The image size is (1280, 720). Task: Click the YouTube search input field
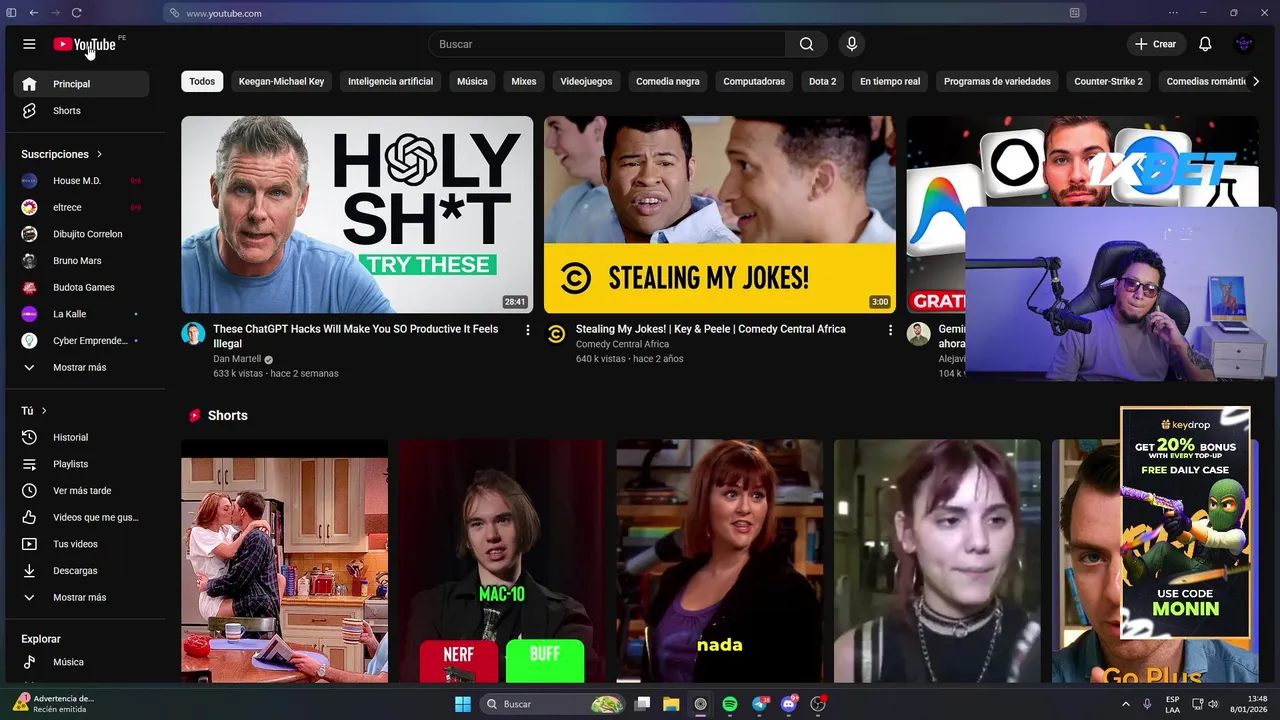(607, 44)
